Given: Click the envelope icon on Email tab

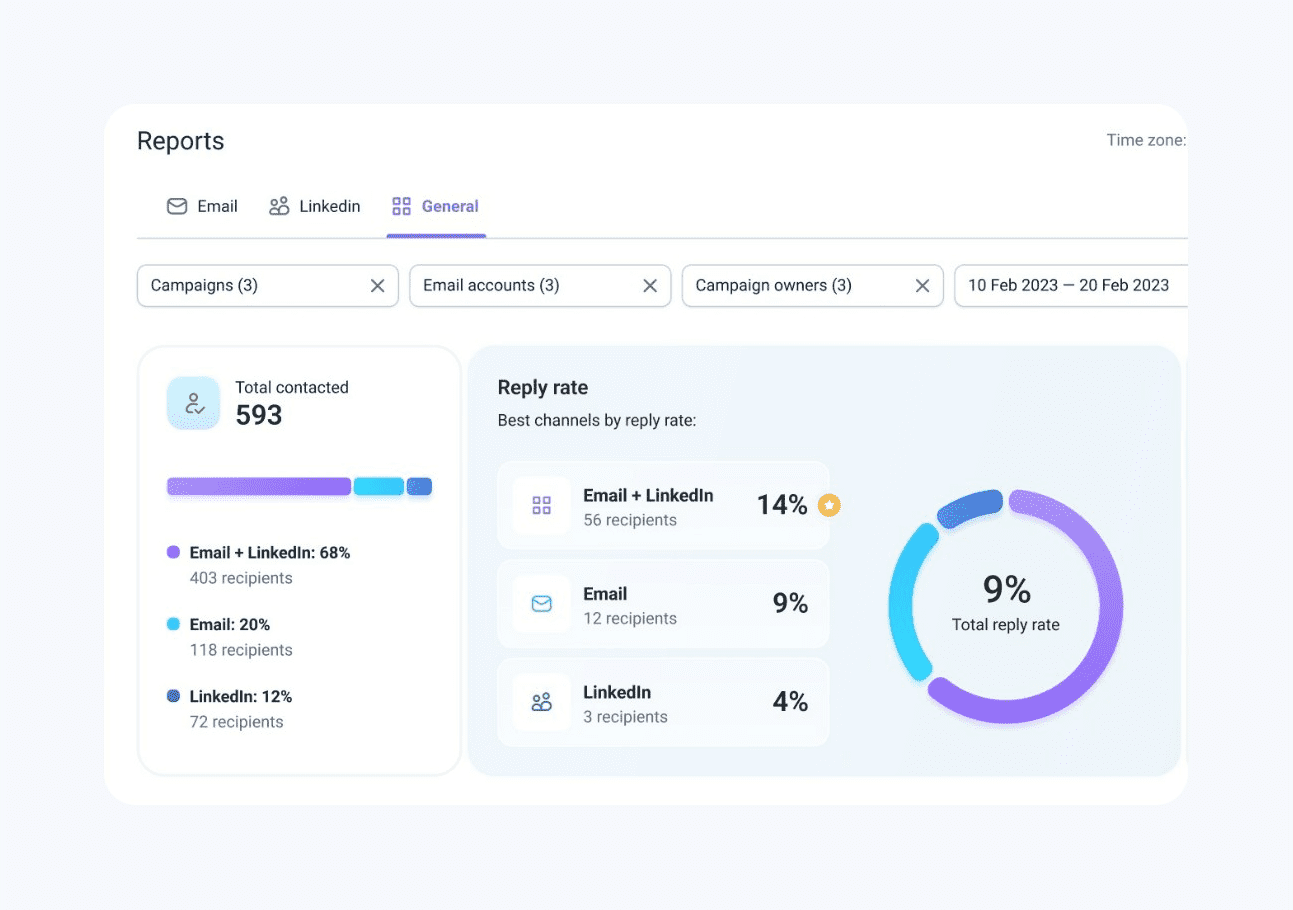Looking at the screenshot, I should pyautogui.click(x=177, y=207).
